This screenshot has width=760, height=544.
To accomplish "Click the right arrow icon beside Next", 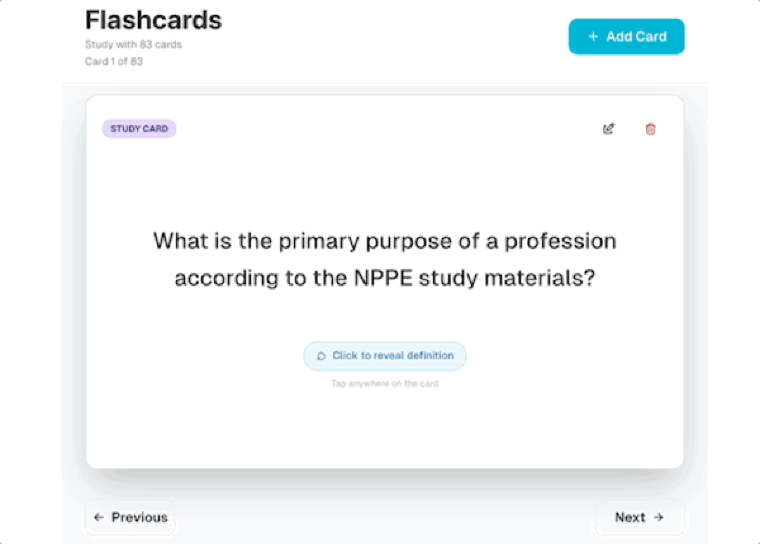I will tap(658, 517).
